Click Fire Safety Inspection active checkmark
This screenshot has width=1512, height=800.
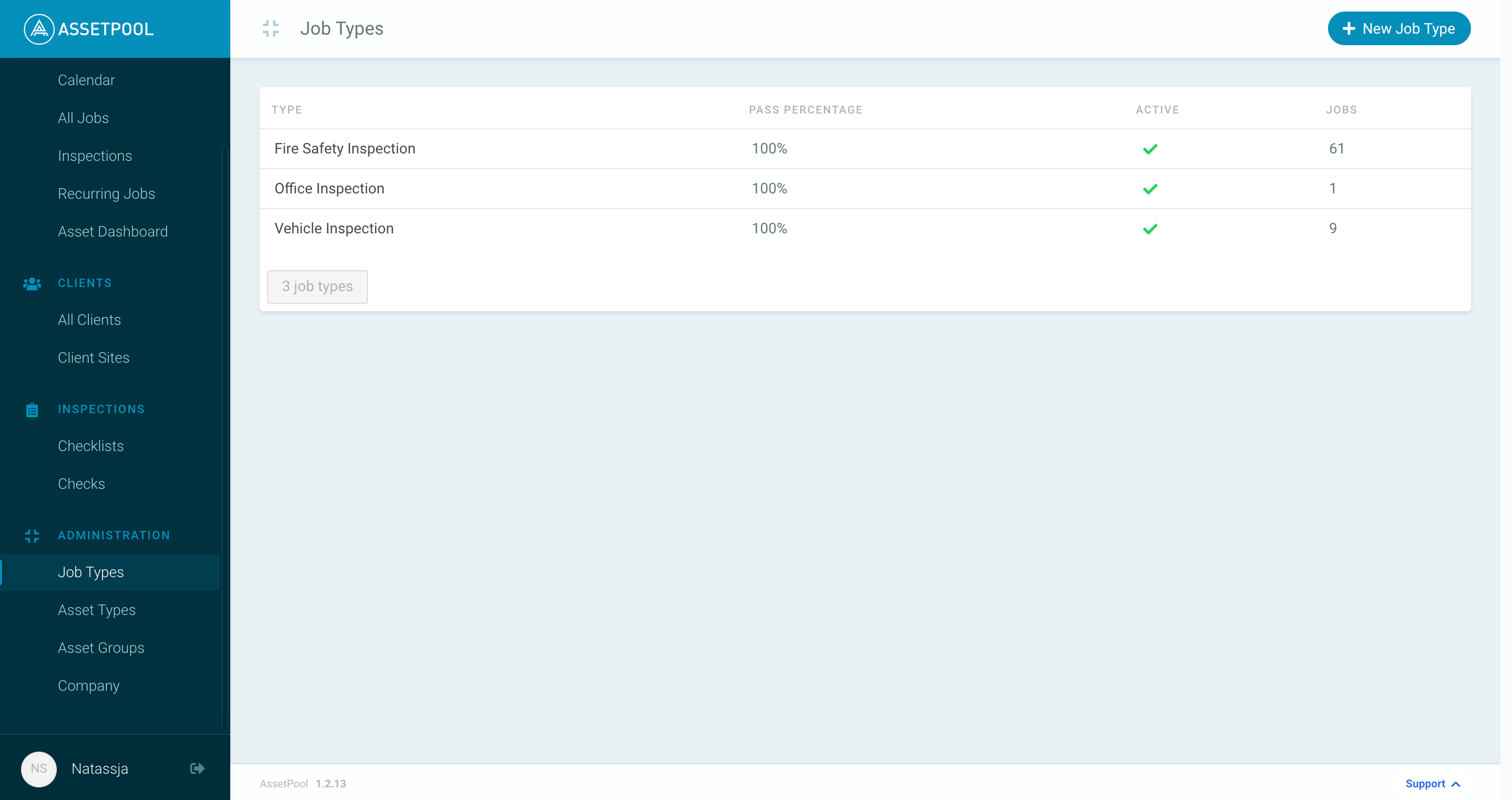click(1150, 149)
